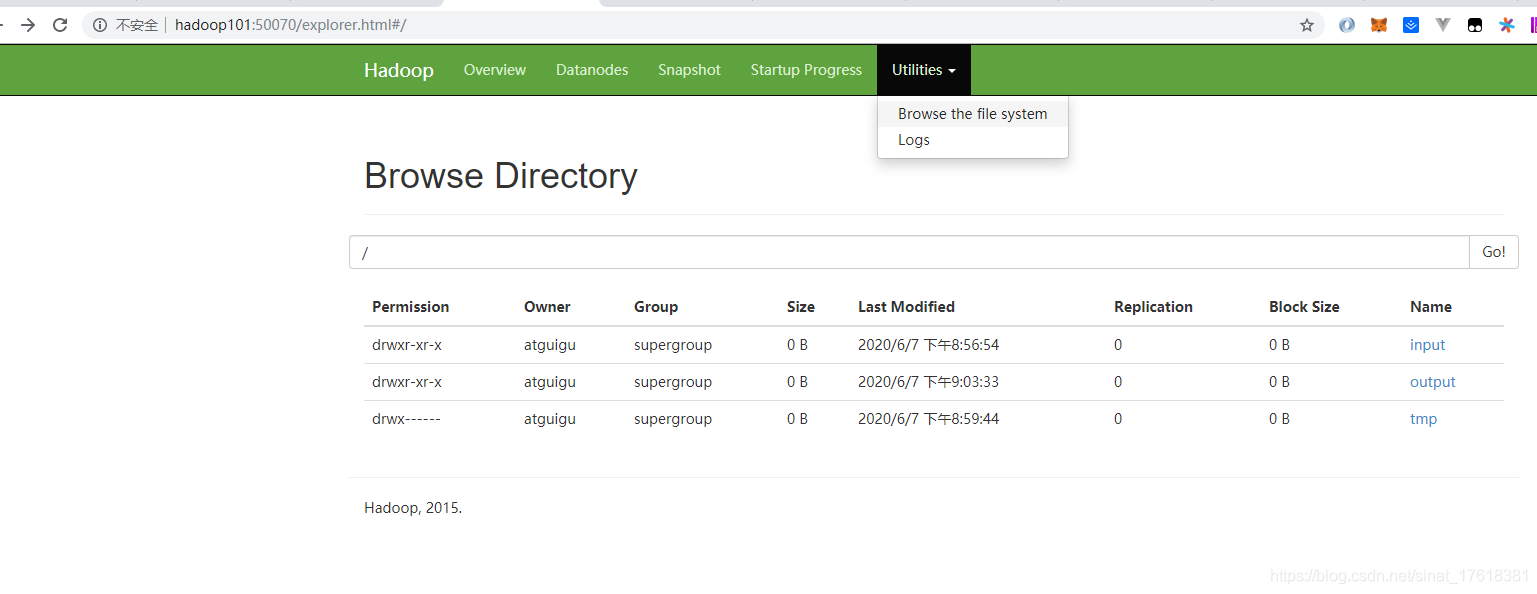The height and width of the screenshot is (594, 1537).
Task: Open the MetaMask fox extension icon
Action: coord(1379,25)
